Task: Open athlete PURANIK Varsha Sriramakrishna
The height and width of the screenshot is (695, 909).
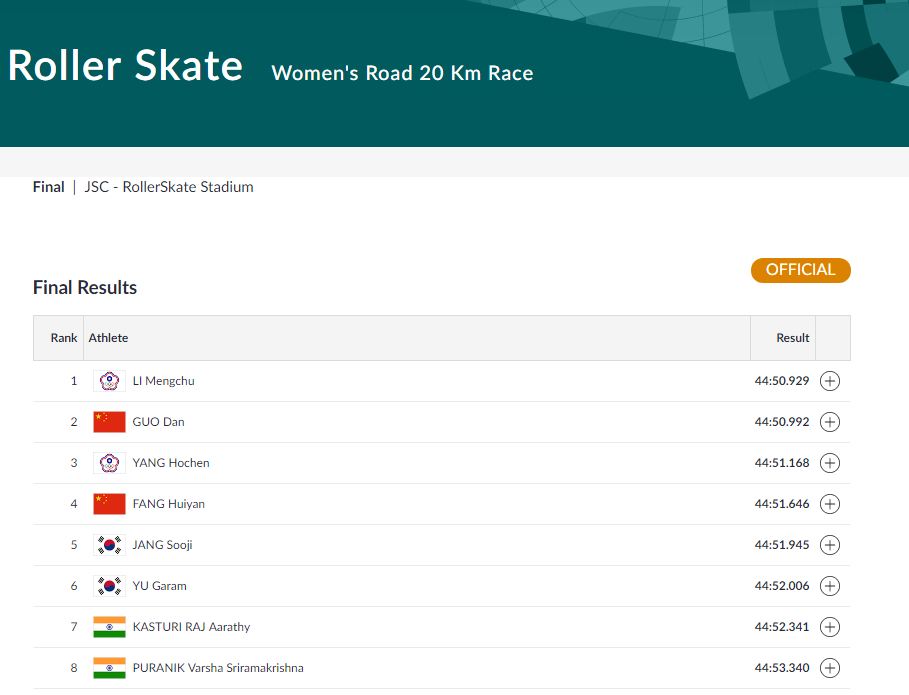Action: pyautogui.click(x=218, y=668)
